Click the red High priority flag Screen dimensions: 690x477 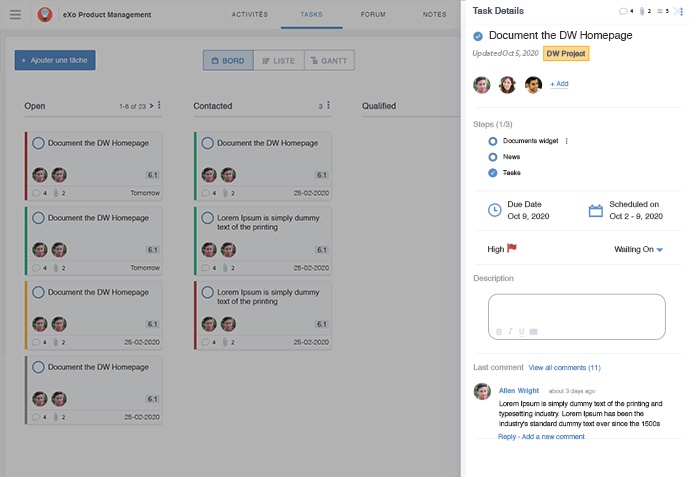[x=512, y=249]
